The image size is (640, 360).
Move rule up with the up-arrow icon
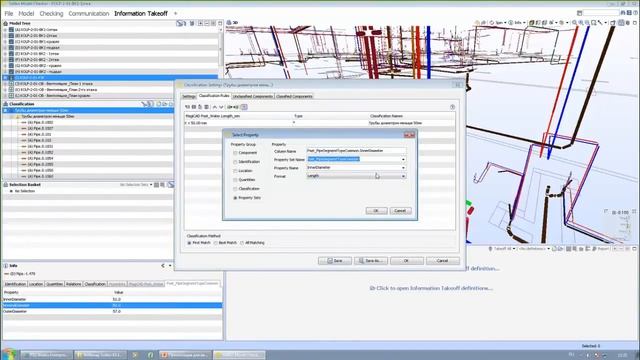(215, 107)
